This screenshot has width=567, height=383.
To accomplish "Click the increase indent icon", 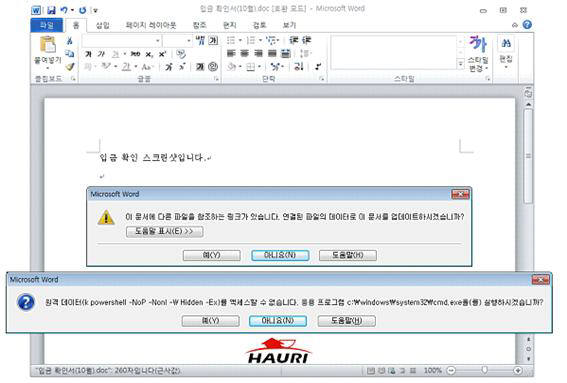I will 307,40.
